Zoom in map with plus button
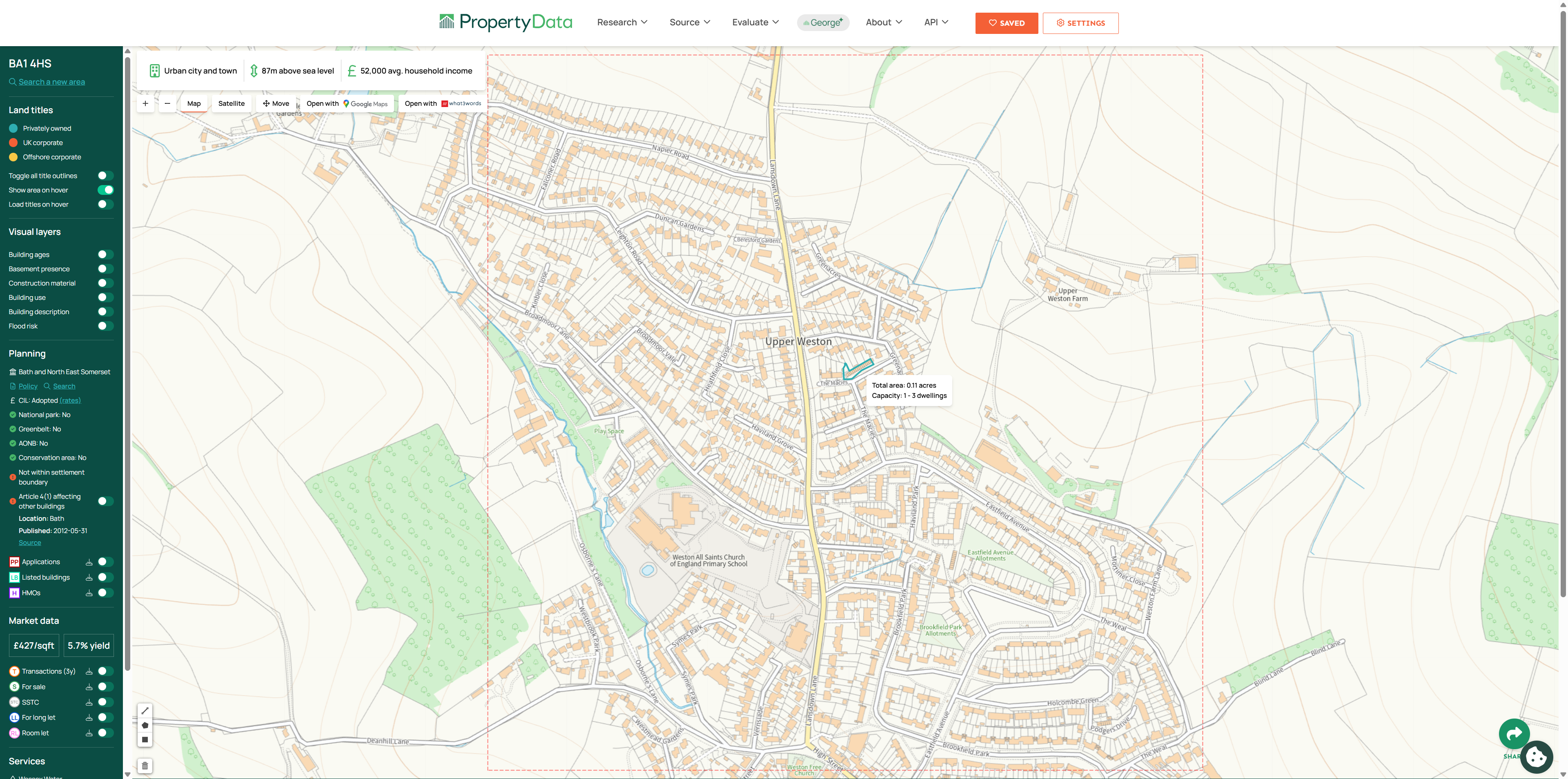Viewport: 1568px width, 779px height. [x=145, y=103]
